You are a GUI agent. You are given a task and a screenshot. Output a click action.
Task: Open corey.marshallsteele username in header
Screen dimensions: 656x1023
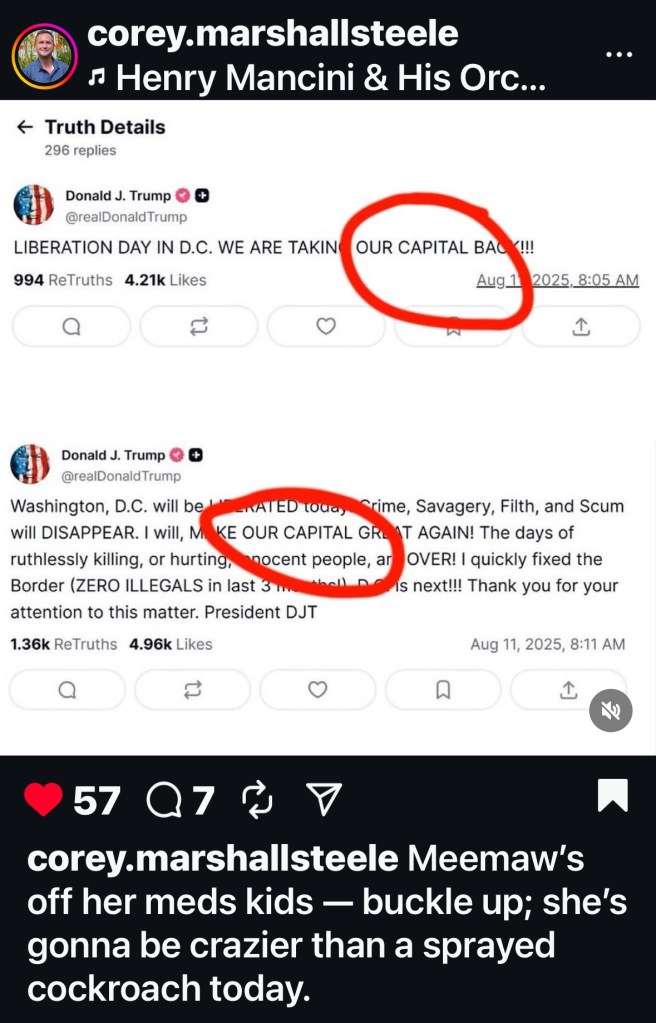pyautogui.click(x=273, y=34)
